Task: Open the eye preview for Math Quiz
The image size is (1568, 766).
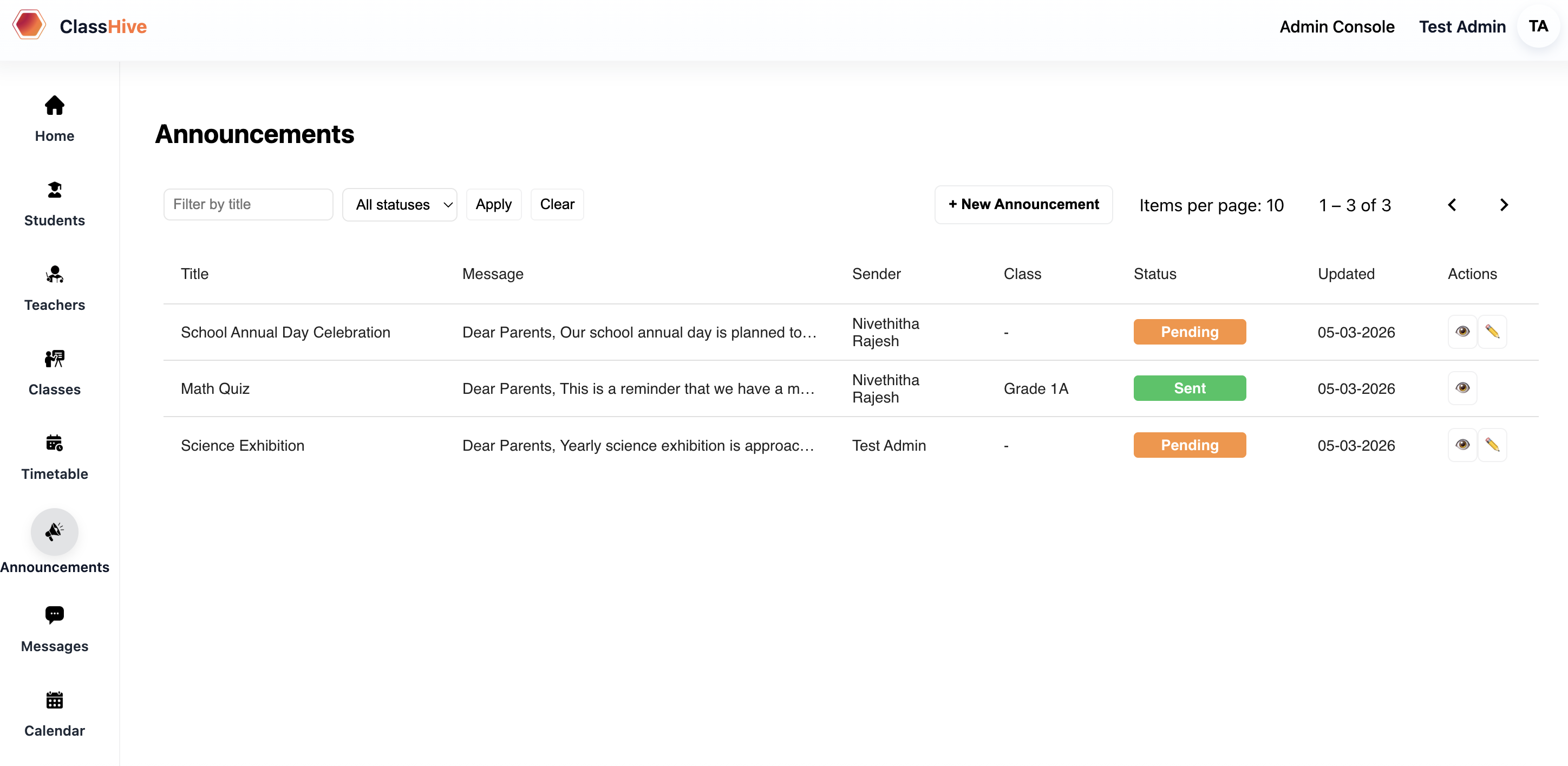Action: coord(1463,388)
